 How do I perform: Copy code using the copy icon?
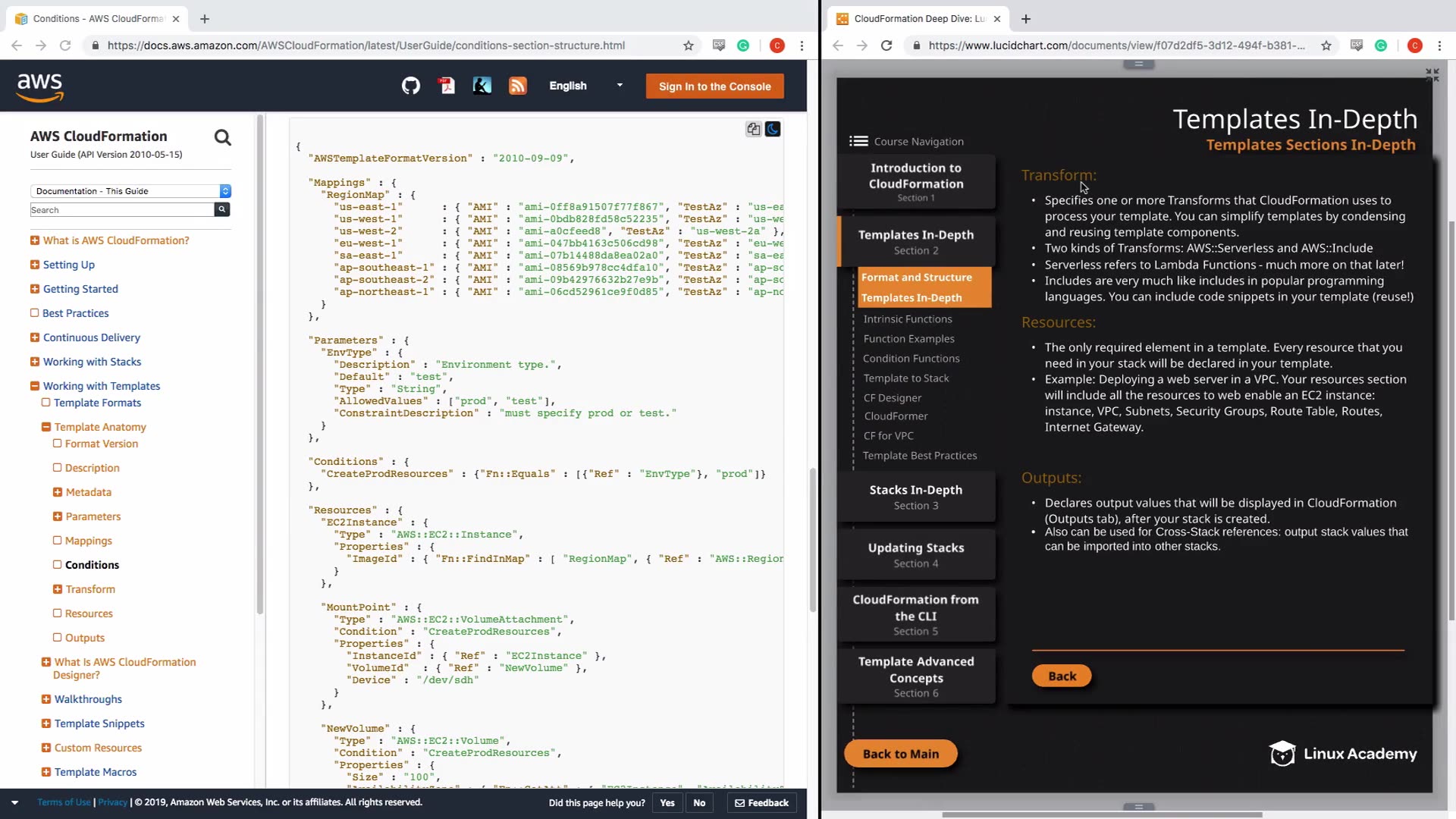[x=753, y=129]
